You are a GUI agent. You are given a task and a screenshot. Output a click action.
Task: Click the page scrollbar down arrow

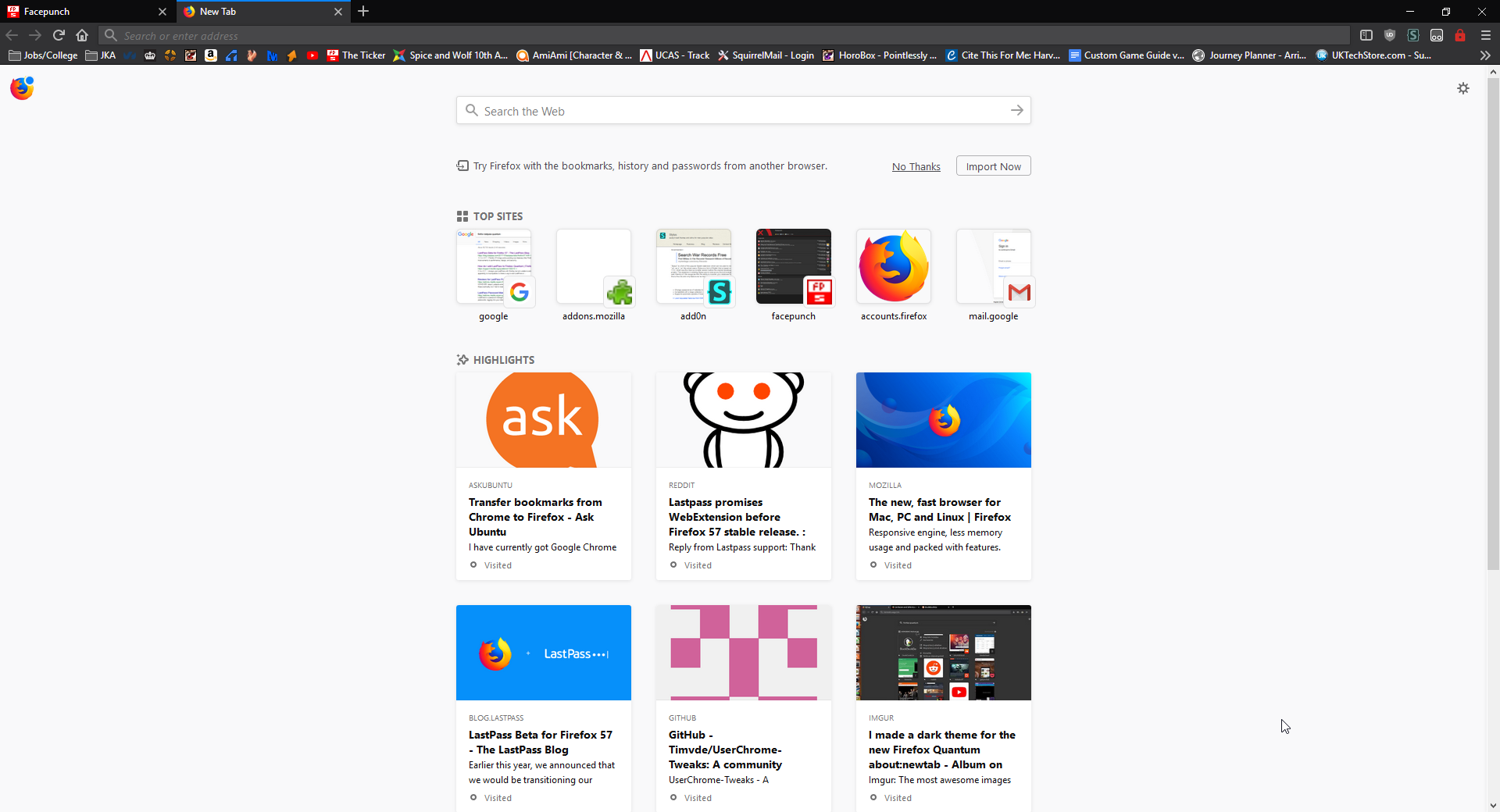(x=1493, y=806)
